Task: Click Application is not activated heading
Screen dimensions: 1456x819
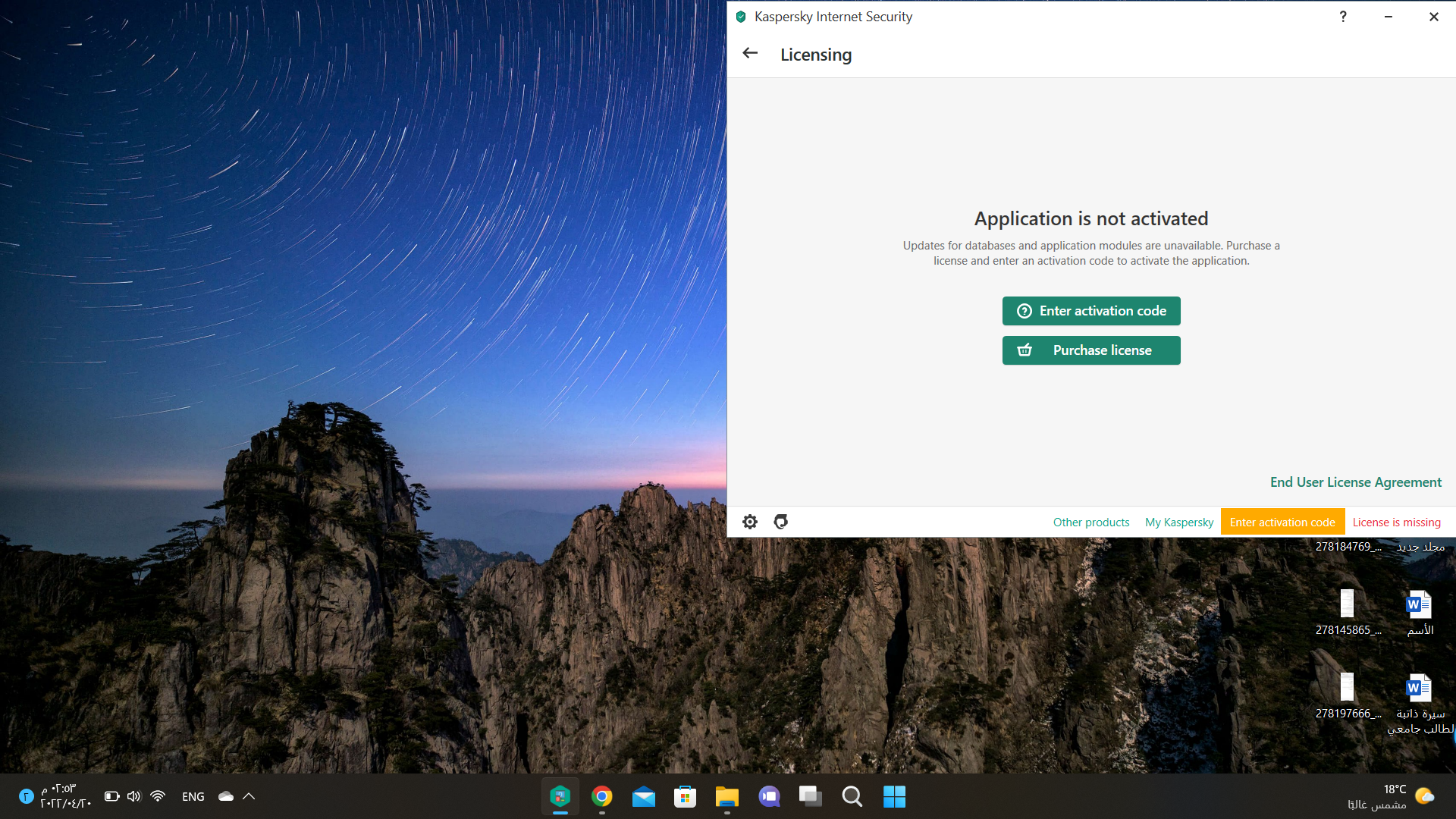Action: click(x=1091, y=218)
